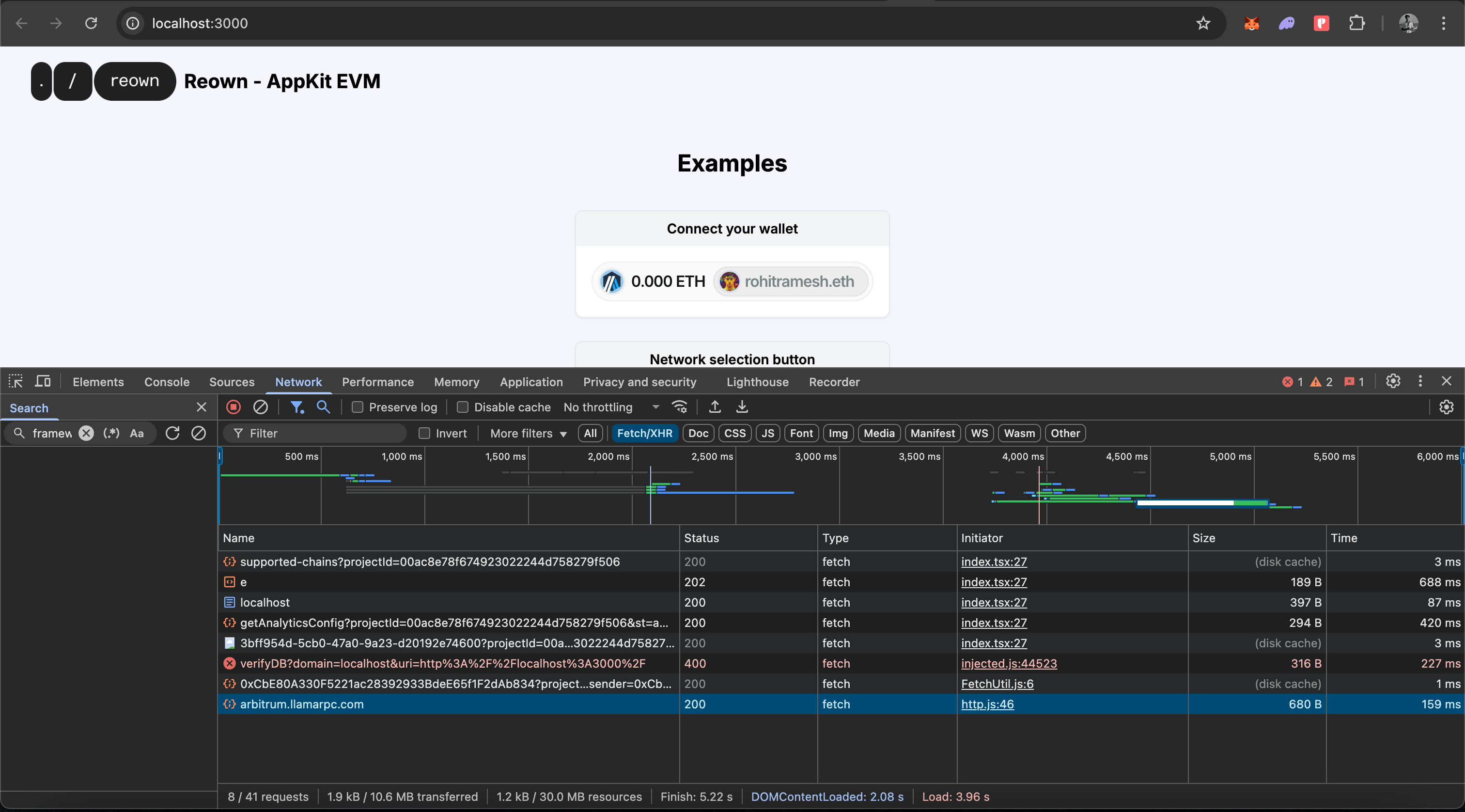The width and height of the screenshot is (1465, 812).
Task: Click Export HAR download icon
Action: [742, 407]
